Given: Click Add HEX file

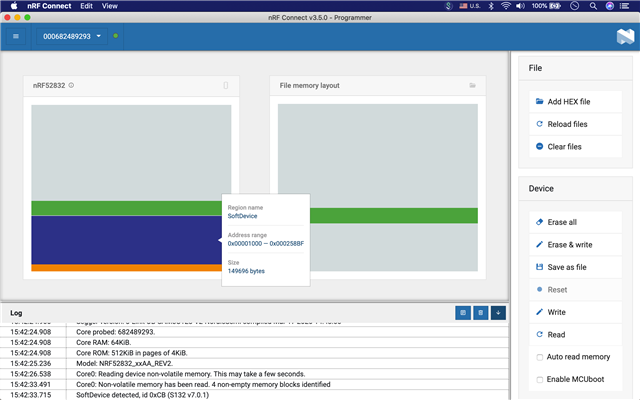Looking at the screenshot, I should click(575, 102).
